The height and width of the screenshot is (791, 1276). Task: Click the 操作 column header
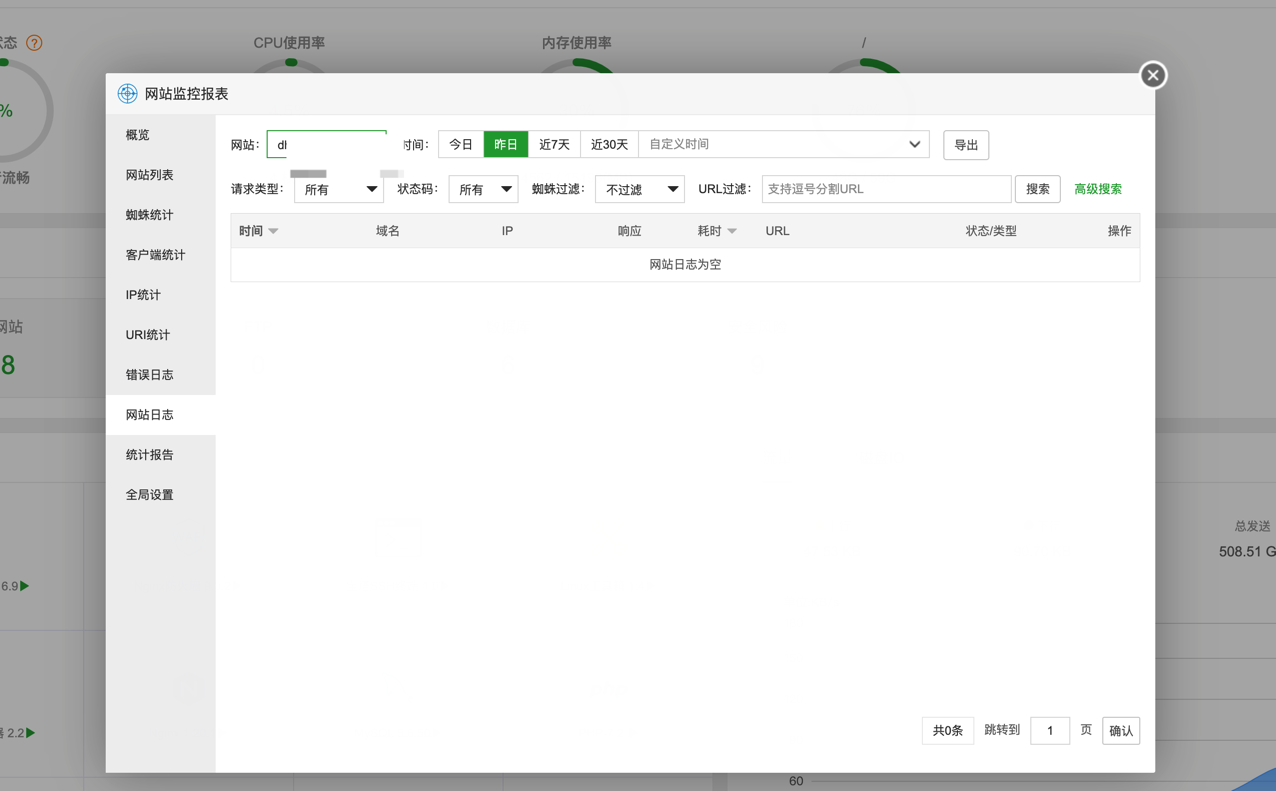1119,231
